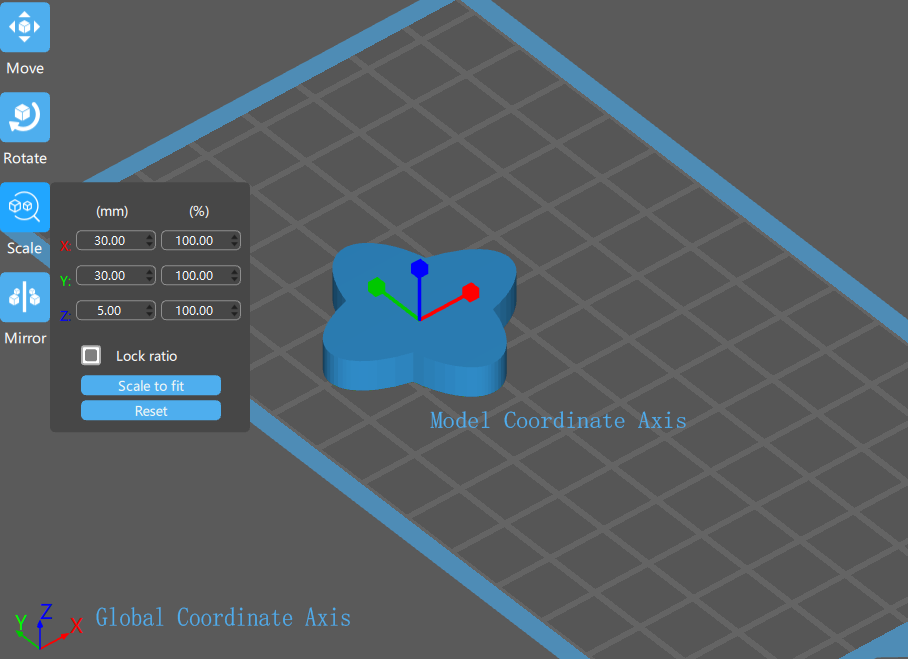The width and height of the screenshot is (908, 659).
Task: Click the X percentage scale field
Action: [x=194, y=241]
